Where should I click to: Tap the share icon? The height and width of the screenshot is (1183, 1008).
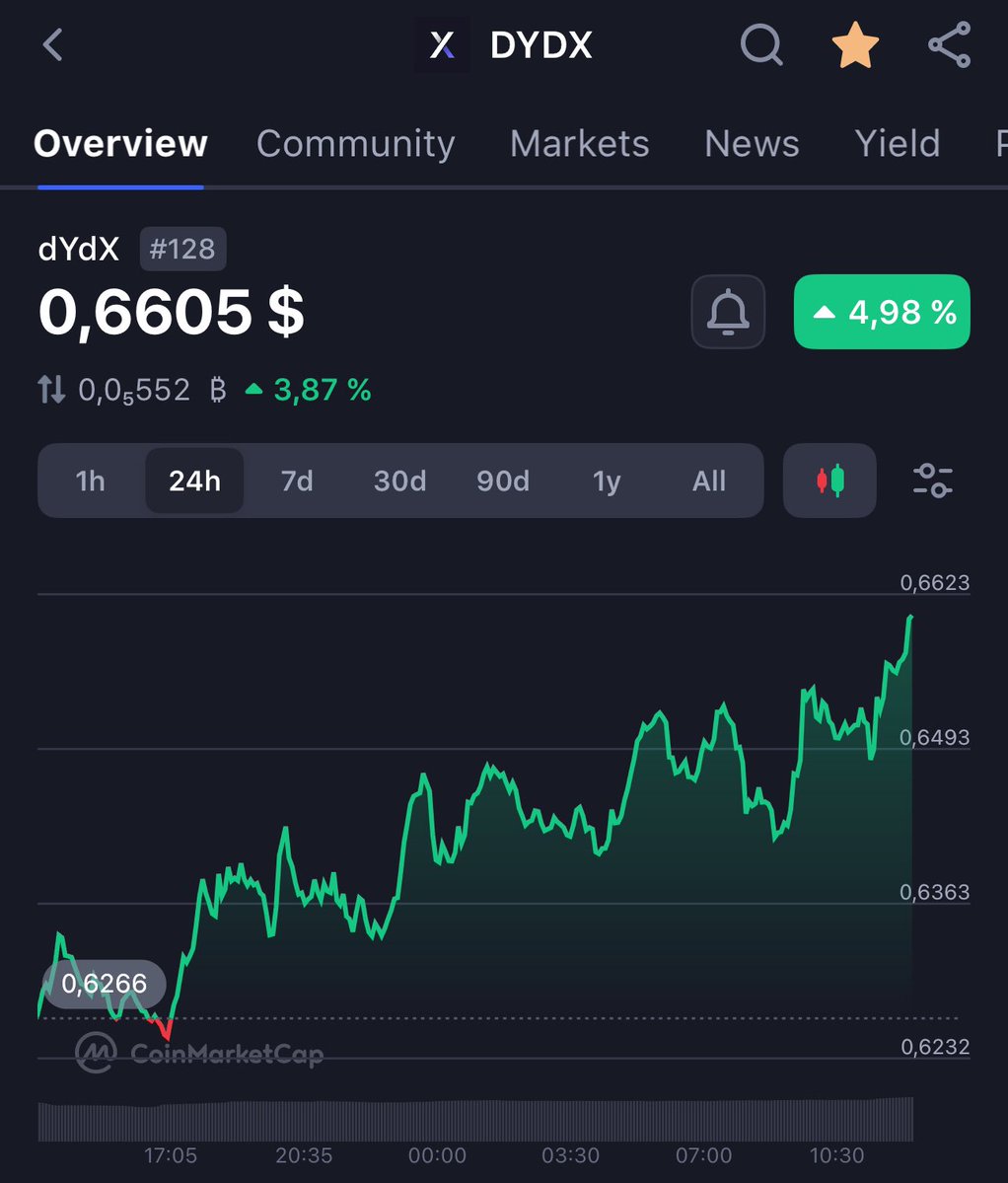click(949, 44)
